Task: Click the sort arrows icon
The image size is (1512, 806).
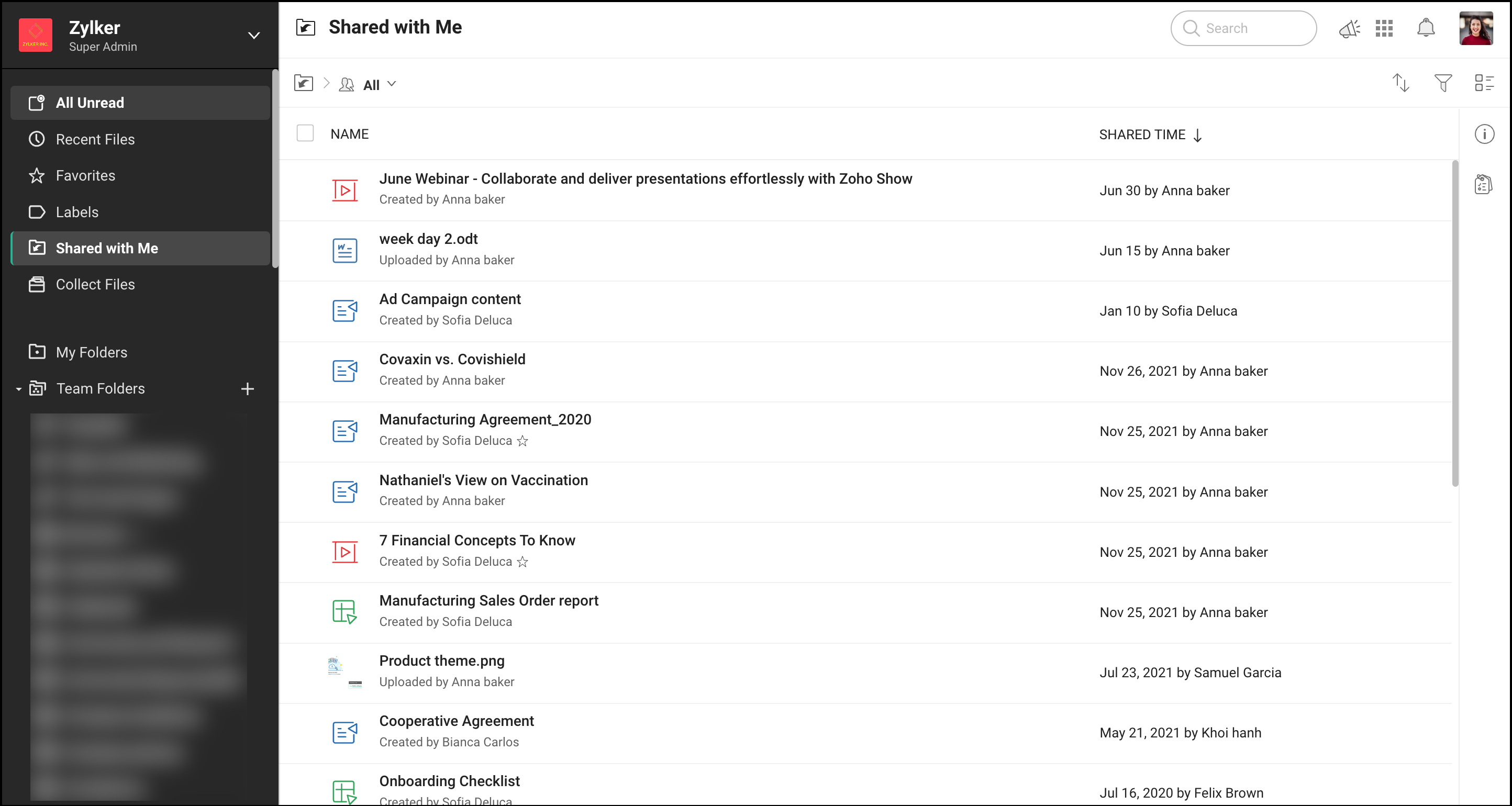Action: [x=1400, y=83]
